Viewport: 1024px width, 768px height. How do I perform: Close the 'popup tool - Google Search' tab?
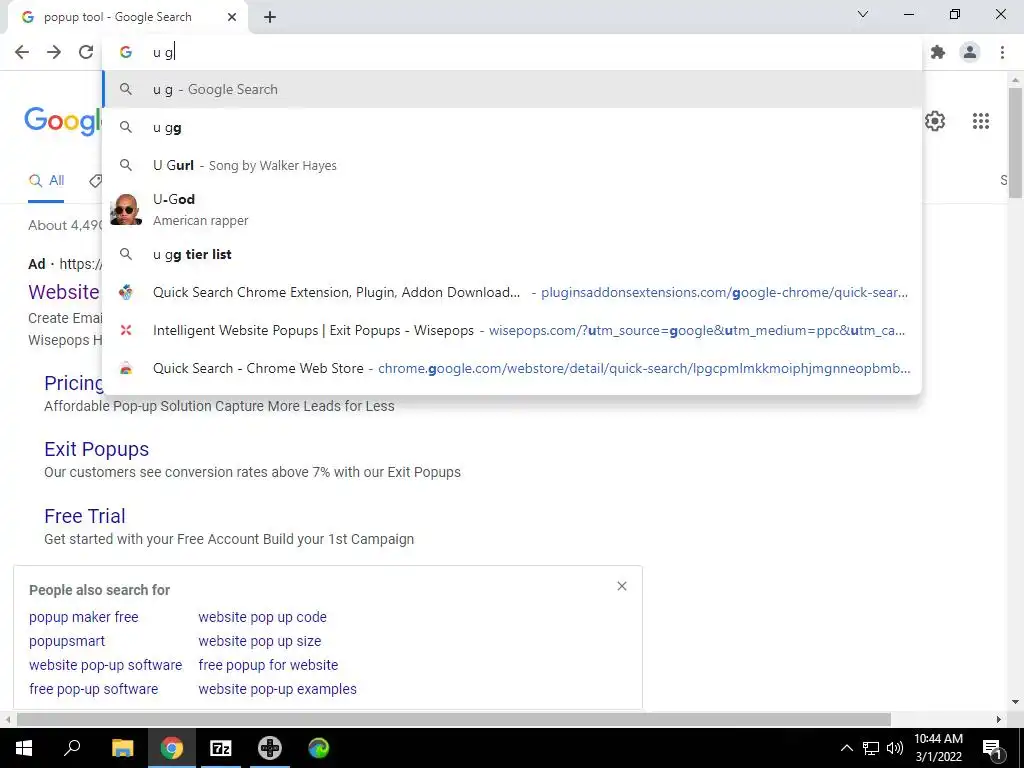pos(232,17)
